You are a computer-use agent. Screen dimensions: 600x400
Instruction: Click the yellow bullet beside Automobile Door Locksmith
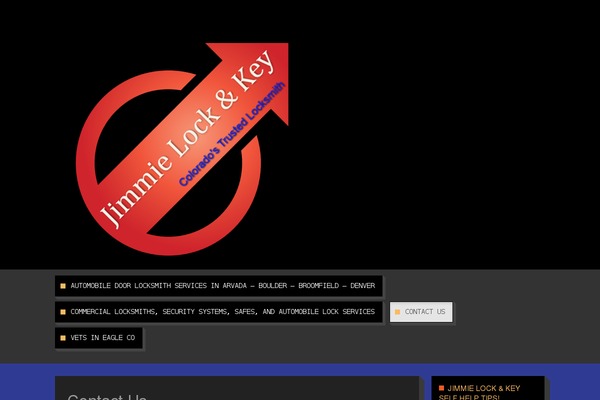tap(63, 286)
